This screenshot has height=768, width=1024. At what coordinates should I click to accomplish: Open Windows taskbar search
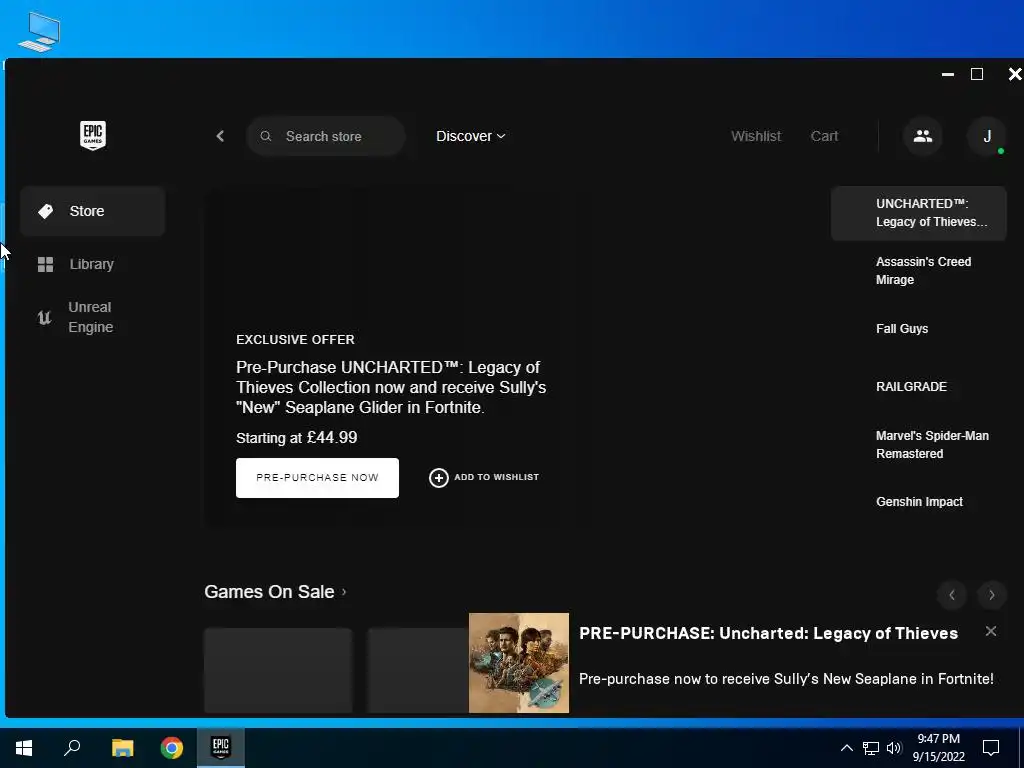(x=72, y=747)
